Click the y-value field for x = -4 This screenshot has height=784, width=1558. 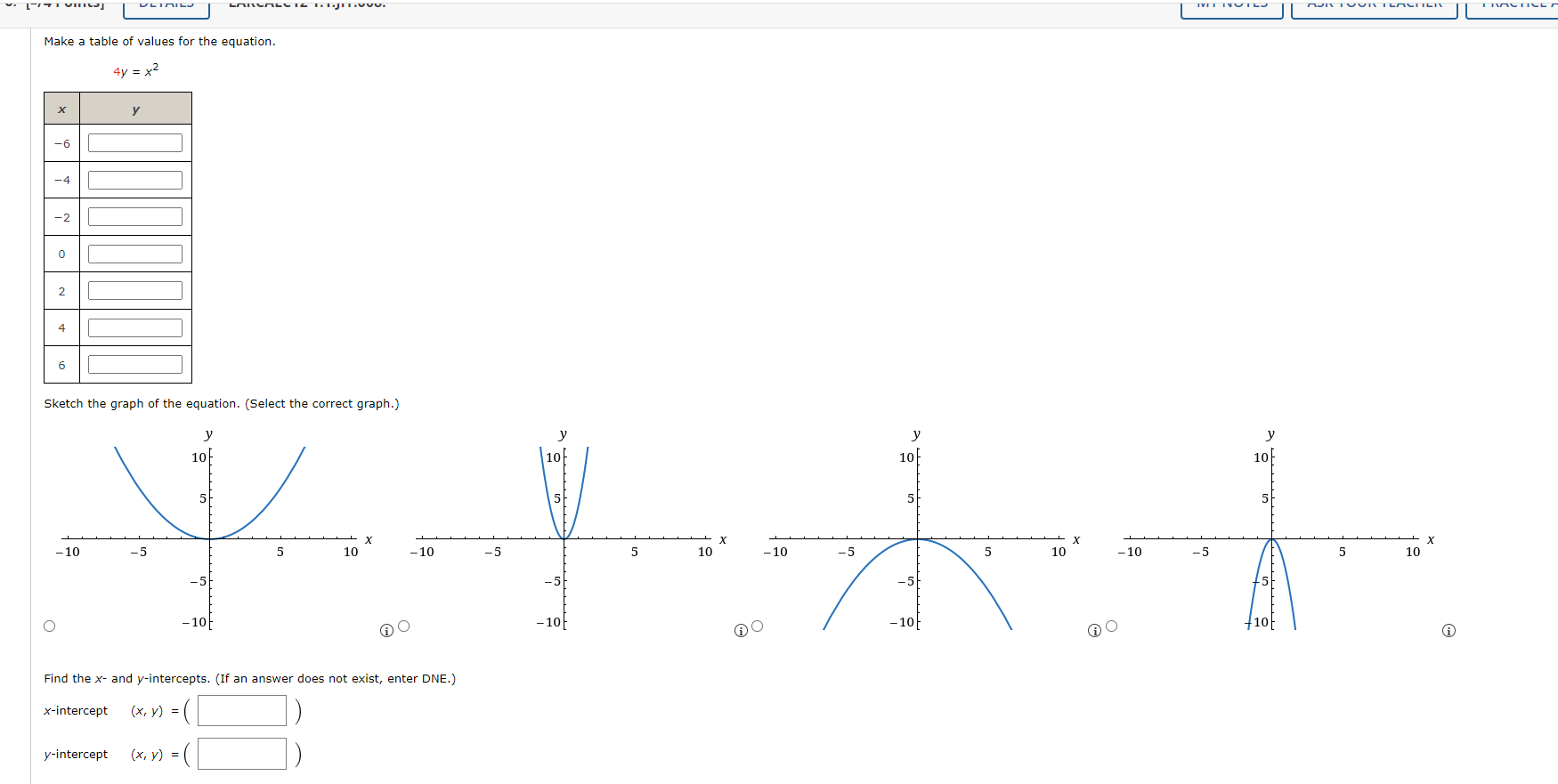(135, 179)
